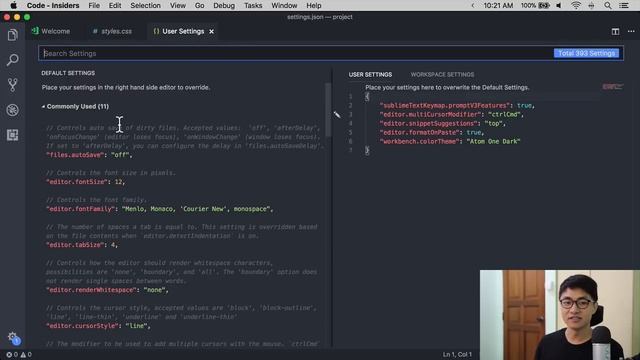This screenshot has width=640, height=360.
Task: Open the more actions ellipsis icon in the tab bar
Action: [631, 31]
